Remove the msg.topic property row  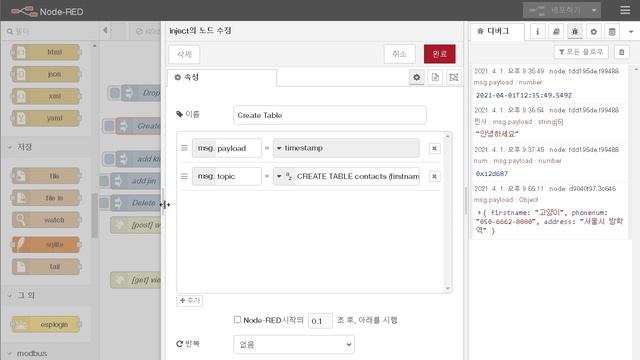pyautogui.click(x=434, y=176)
